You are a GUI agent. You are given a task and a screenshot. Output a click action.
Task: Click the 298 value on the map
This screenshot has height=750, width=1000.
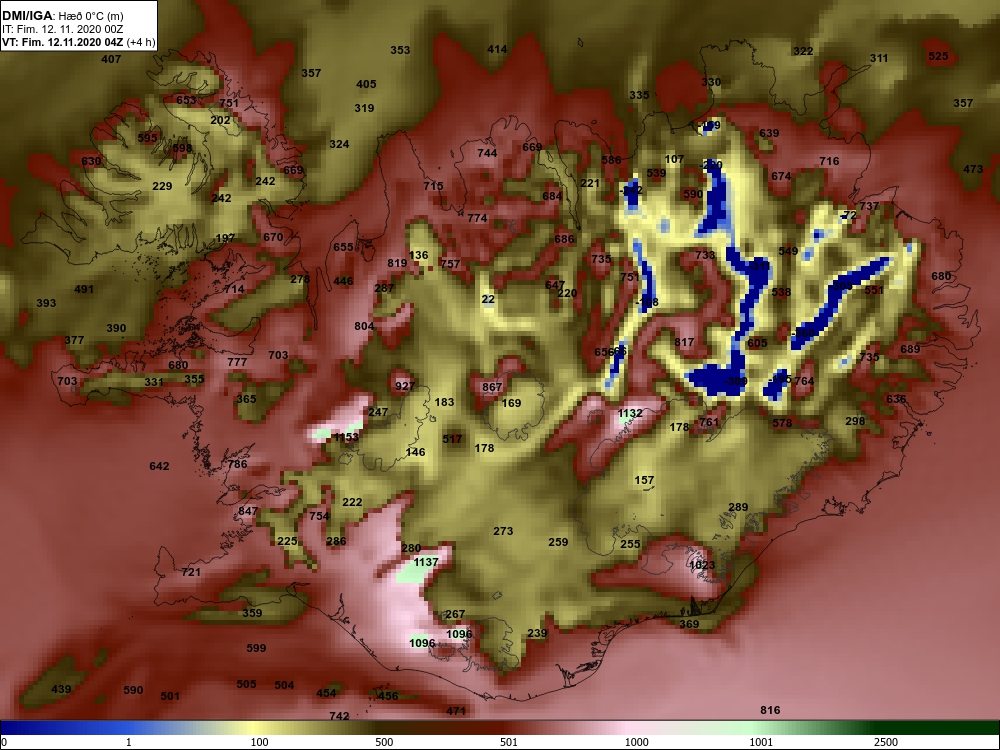pos(855,422)
